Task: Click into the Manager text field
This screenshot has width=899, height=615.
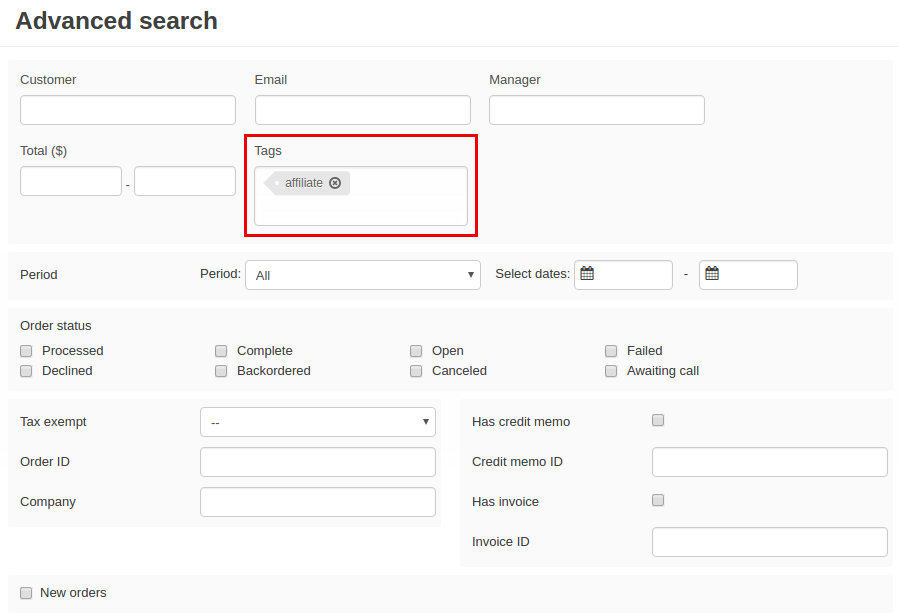Action: pyautogui.click(x=597, y=110)
